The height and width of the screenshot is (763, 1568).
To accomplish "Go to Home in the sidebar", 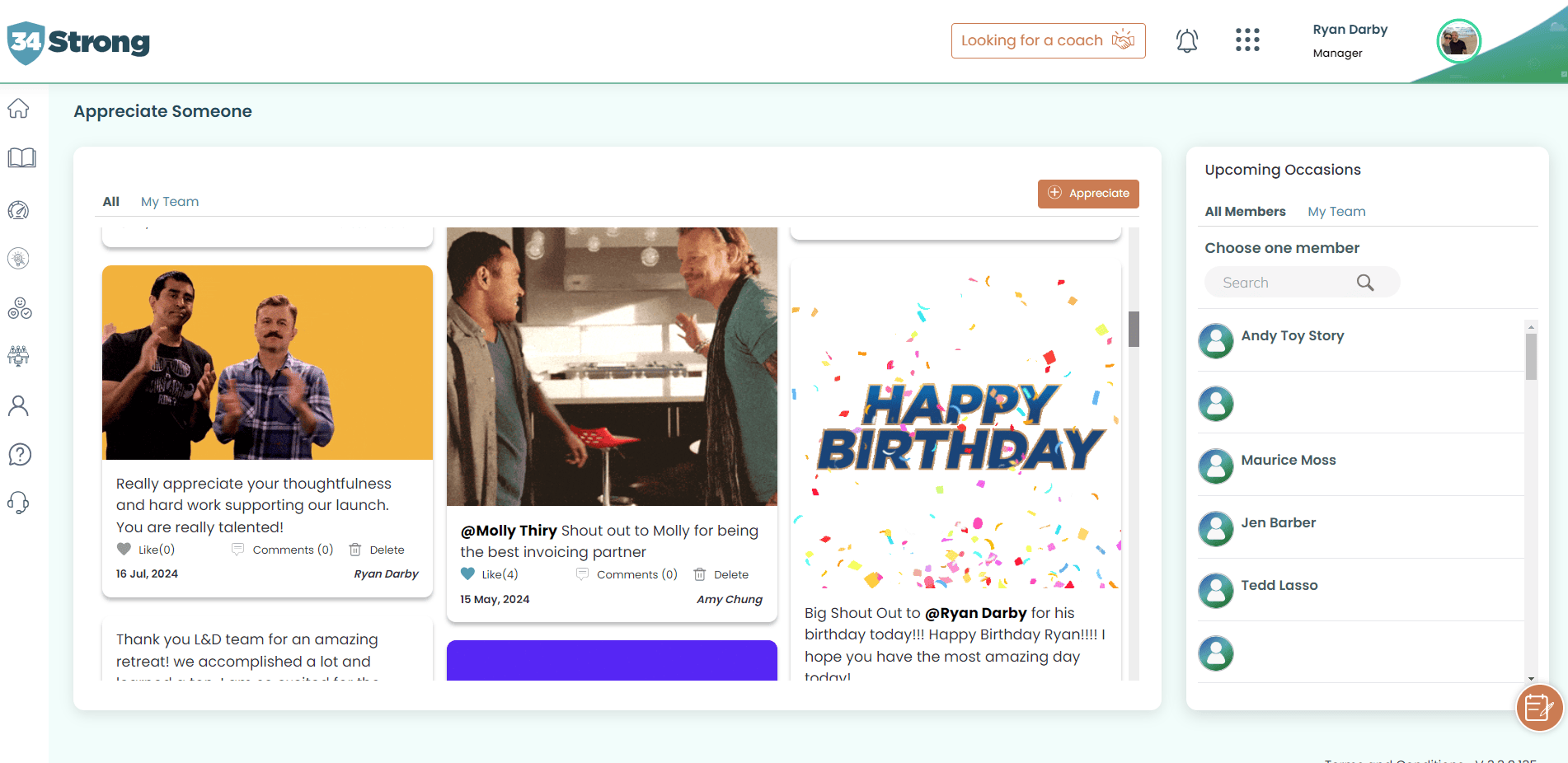I will pyautogui.click(x=19, y=109).
